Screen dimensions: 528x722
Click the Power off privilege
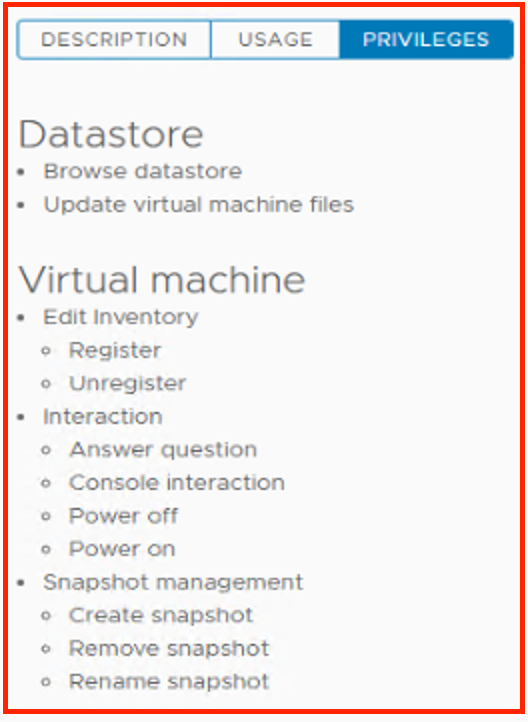pyautogui.click(x=123, y=516)
